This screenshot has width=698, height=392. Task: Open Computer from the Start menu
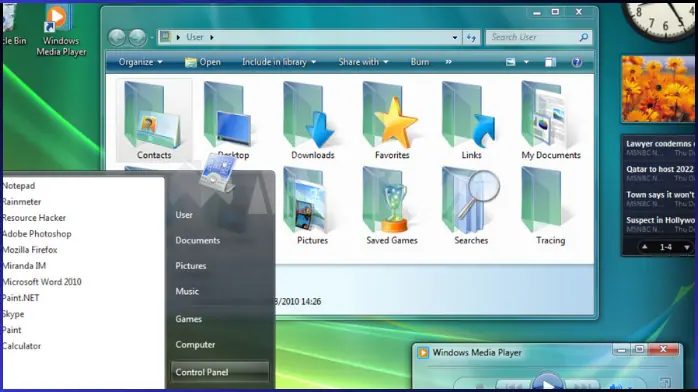click(195, 344)
